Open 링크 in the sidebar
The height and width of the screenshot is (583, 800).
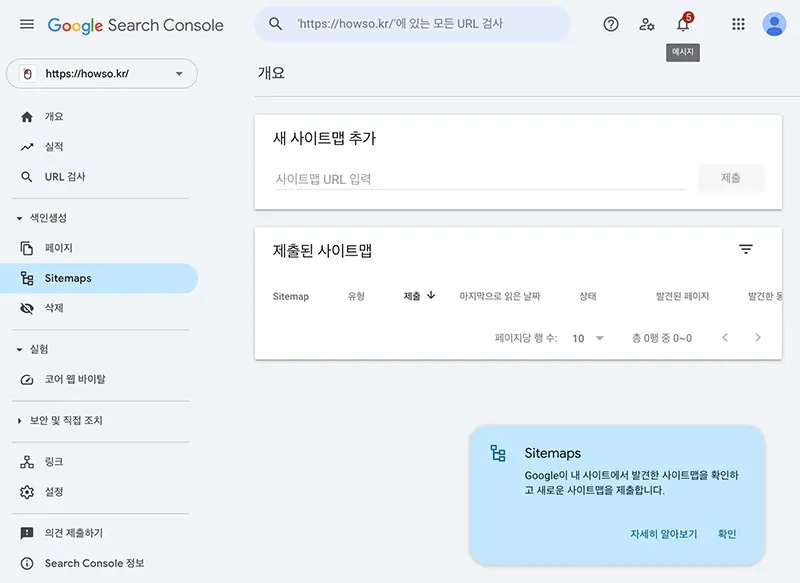point(99,462)
